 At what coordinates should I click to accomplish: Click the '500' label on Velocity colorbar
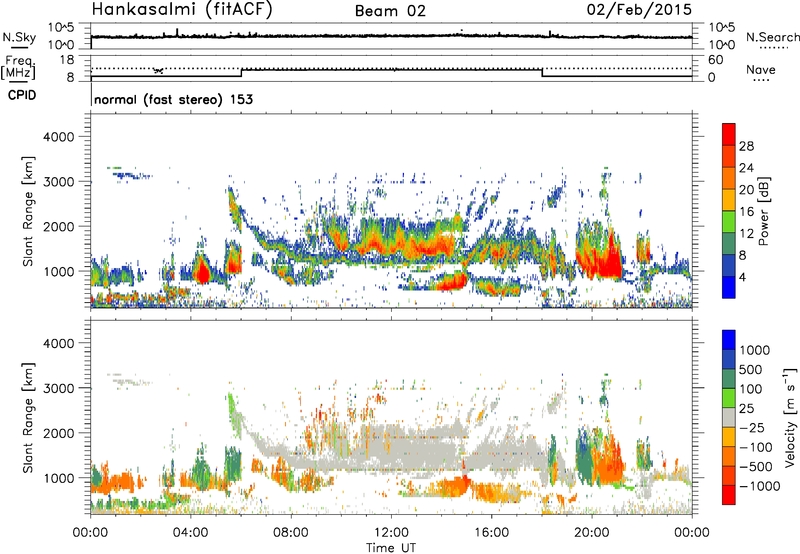(x=751, y=370)
